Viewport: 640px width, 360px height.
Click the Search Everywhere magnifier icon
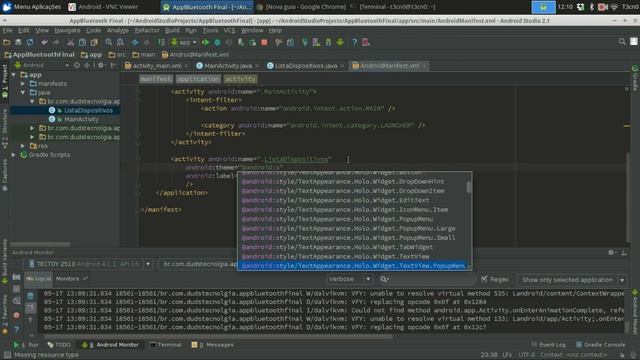622,42
